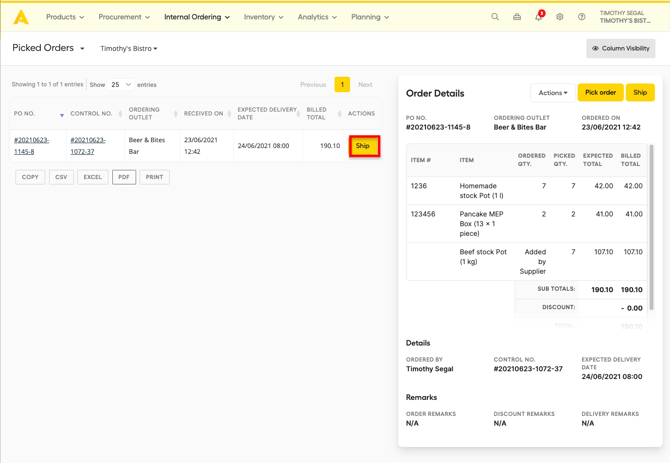This screenshot has width=670, height=463.
Task: Open Internal Ordering menu
Action: tap(197, 17)
